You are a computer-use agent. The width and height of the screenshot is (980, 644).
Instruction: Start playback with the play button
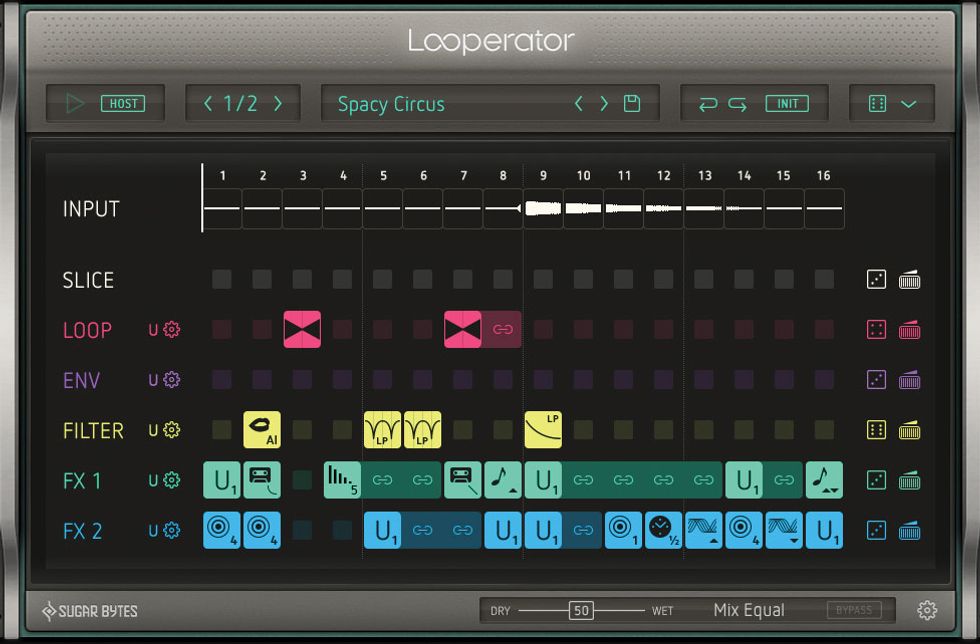point(75,103)
